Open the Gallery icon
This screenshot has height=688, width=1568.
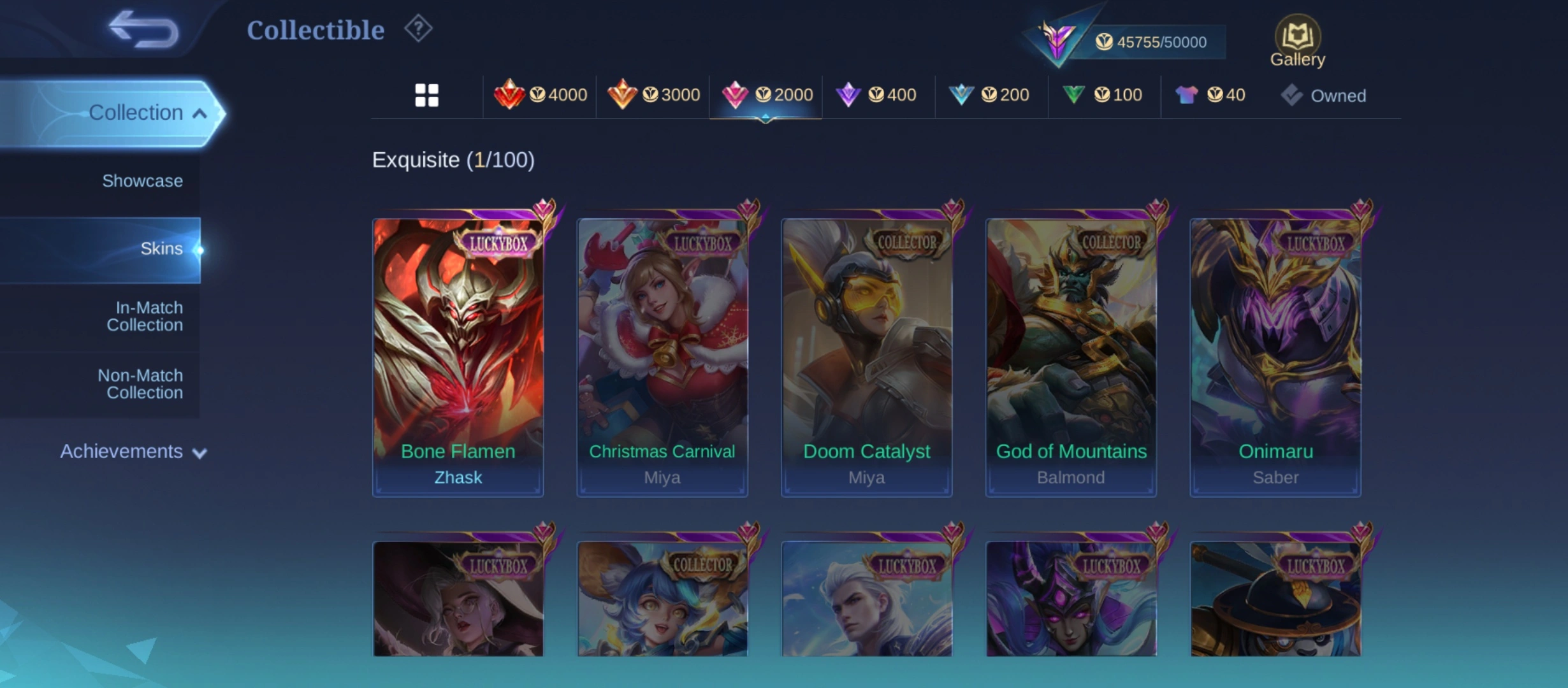point(1297,41)
